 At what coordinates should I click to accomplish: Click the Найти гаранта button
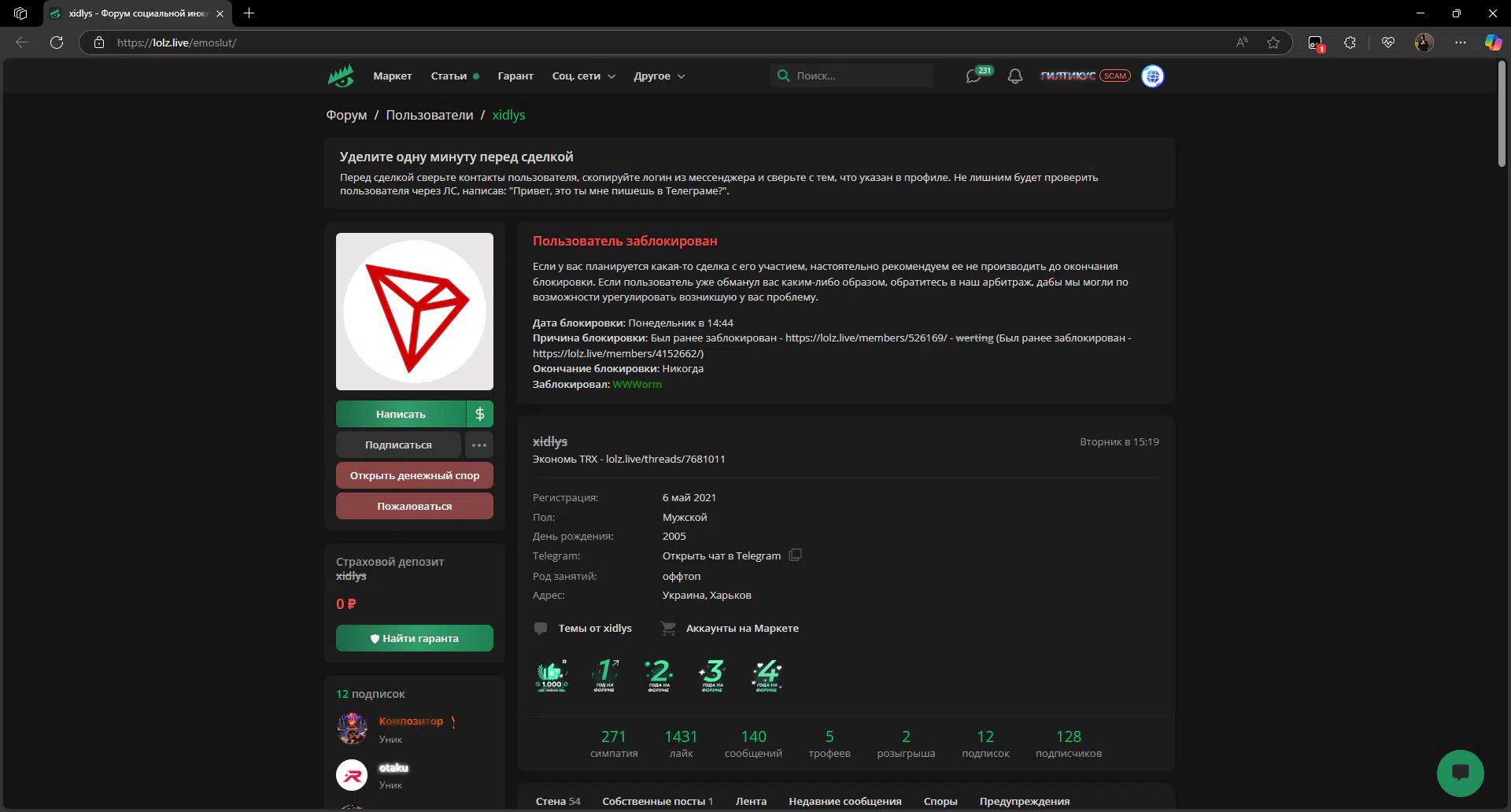pos(415,638)
